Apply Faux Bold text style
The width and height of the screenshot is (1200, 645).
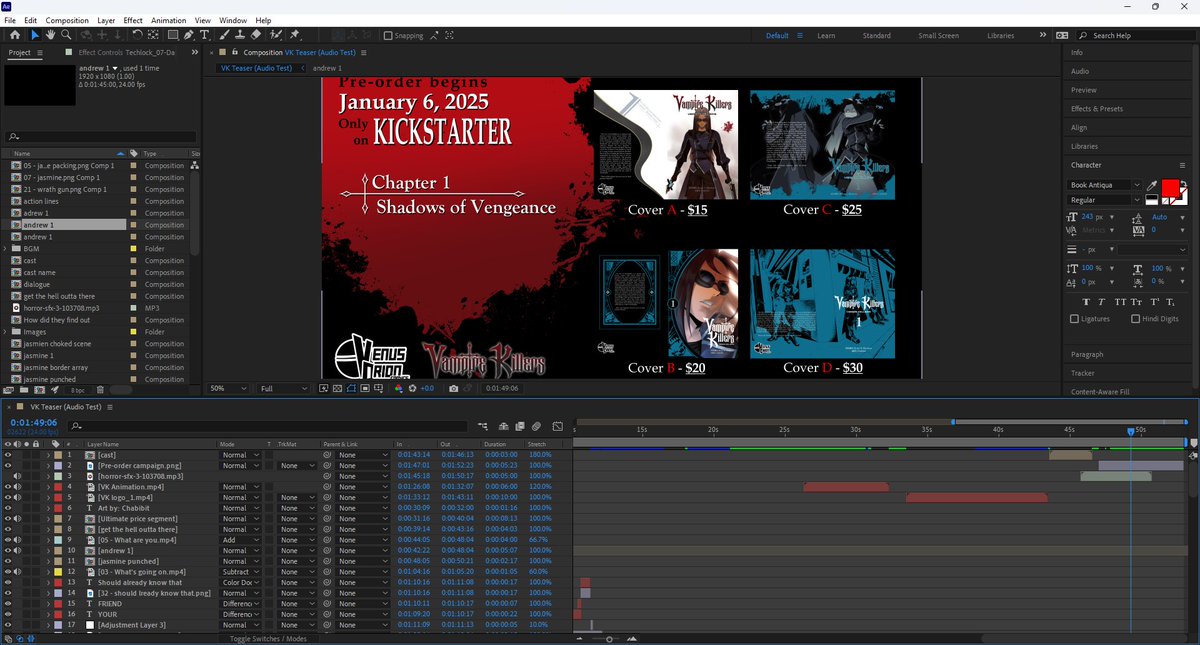tap(1087, 301)
